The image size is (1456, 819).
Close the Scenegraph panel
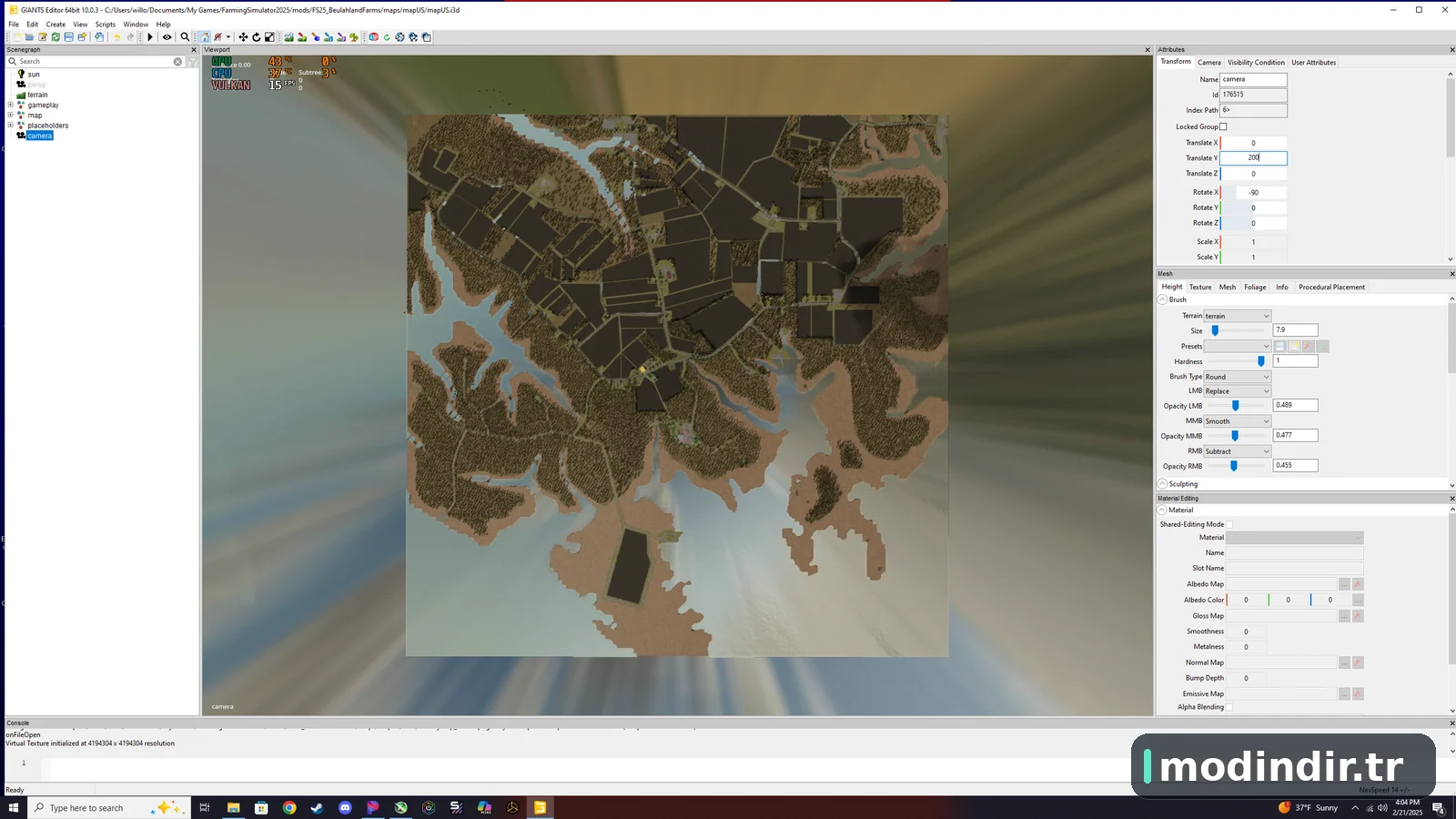tap(194, 50)
